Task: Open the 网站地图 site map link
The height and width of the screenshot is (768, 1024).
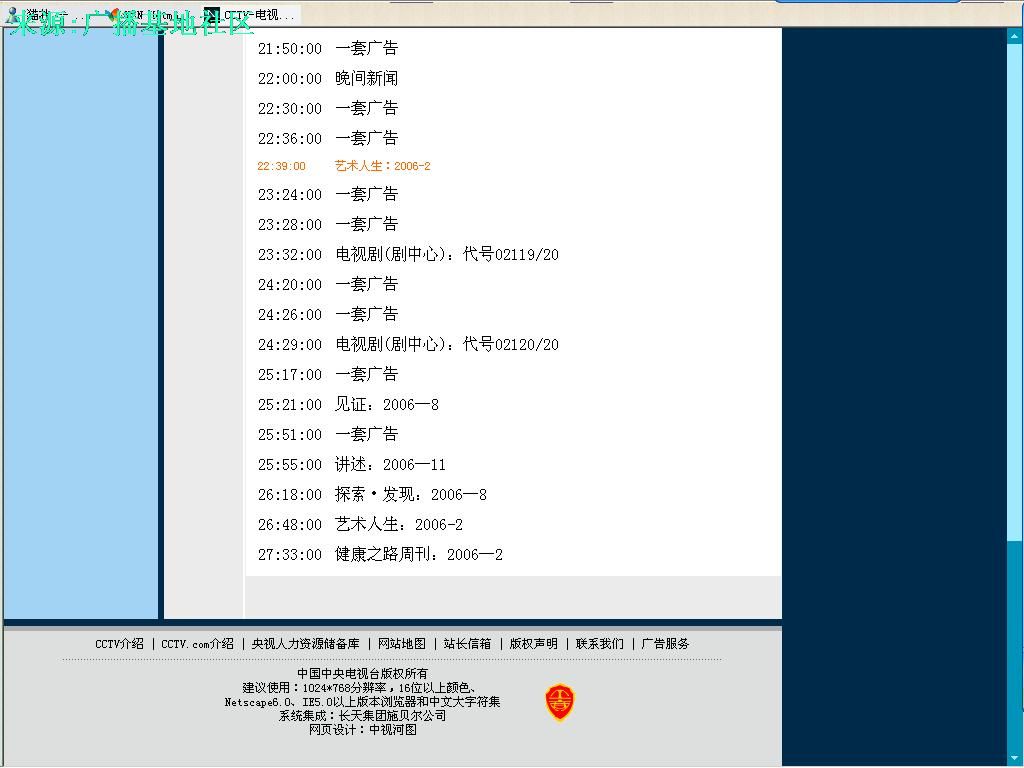Action: tap(401, 644)
